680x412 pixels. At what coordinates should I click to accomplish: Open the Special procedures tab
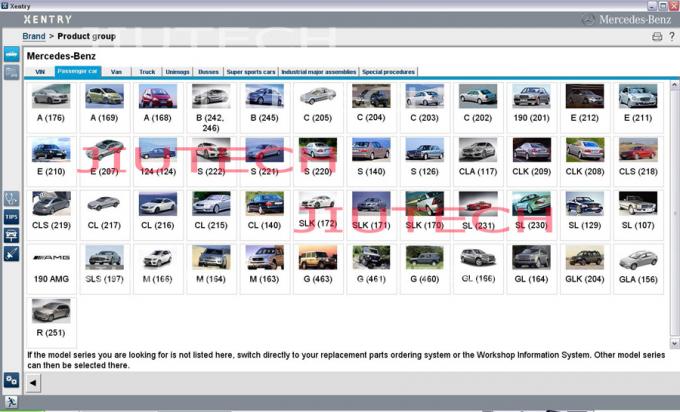tap(389, 72)
